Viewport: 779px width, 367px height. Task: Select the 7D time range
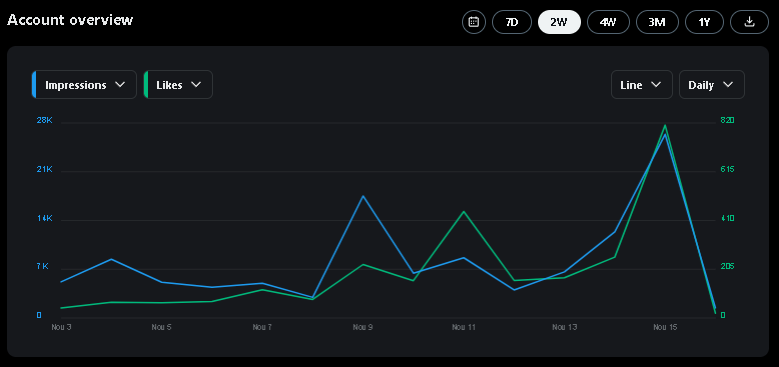(512, 22)
